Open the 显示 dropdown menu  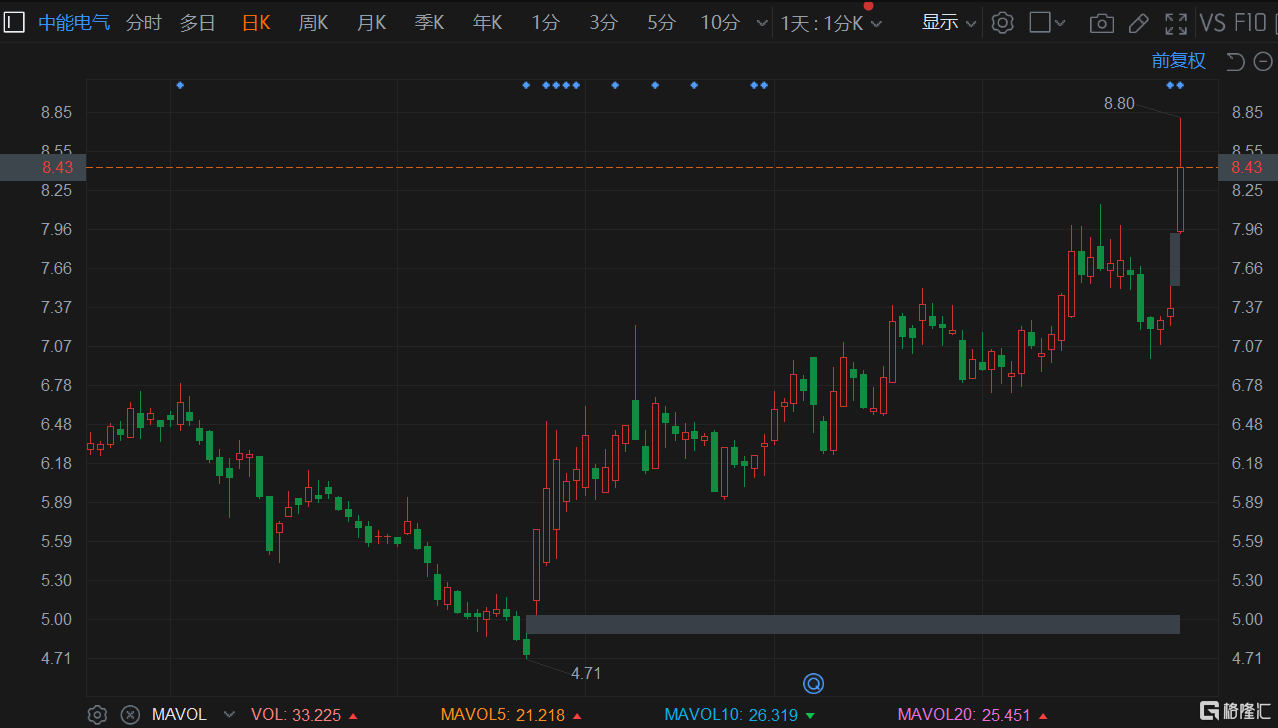pos(949,22)
